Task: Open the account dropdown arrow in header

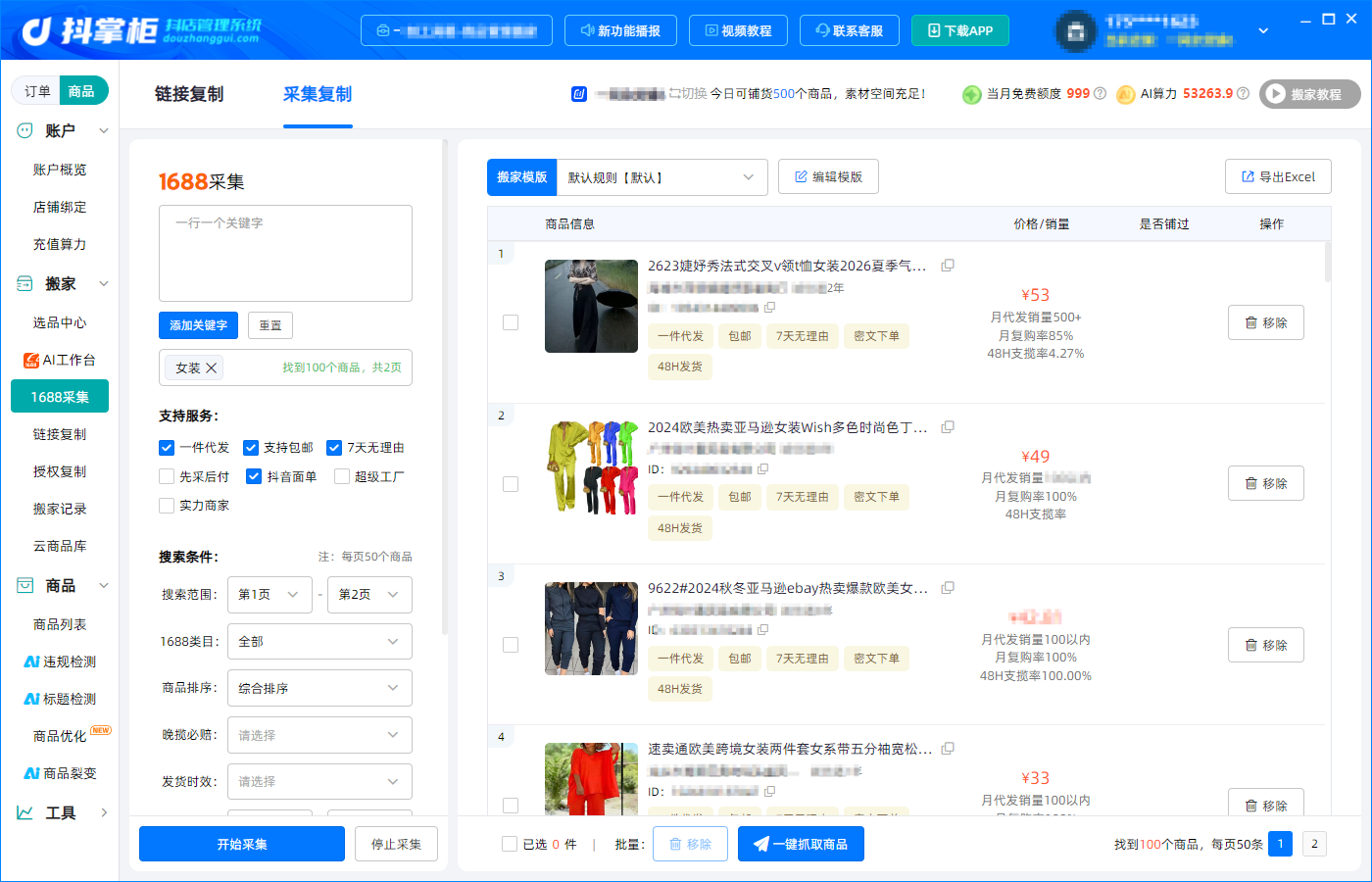Action: coord(1264,30)
